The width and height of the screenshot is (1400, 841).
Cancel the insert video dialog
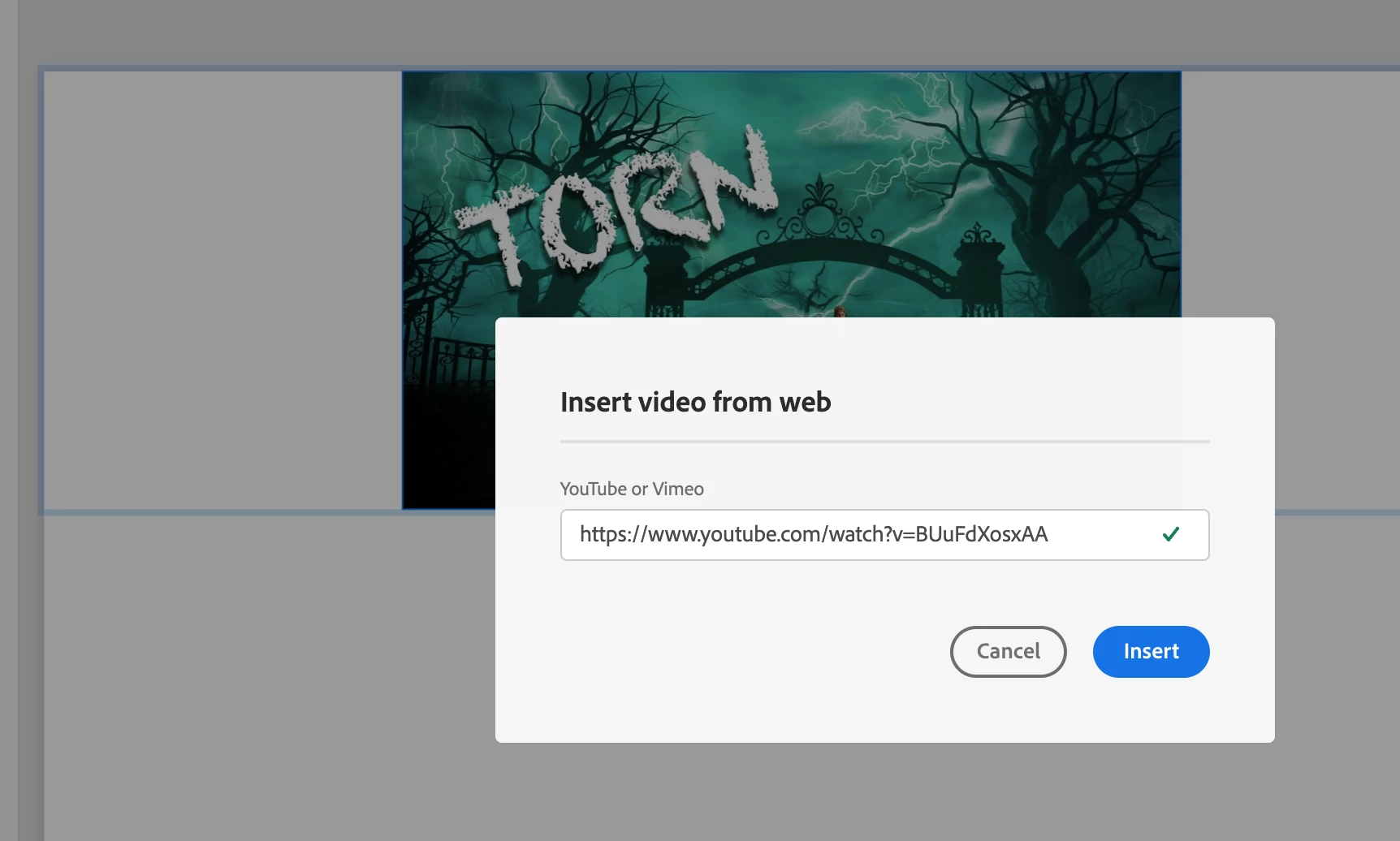click(1008, 651)
